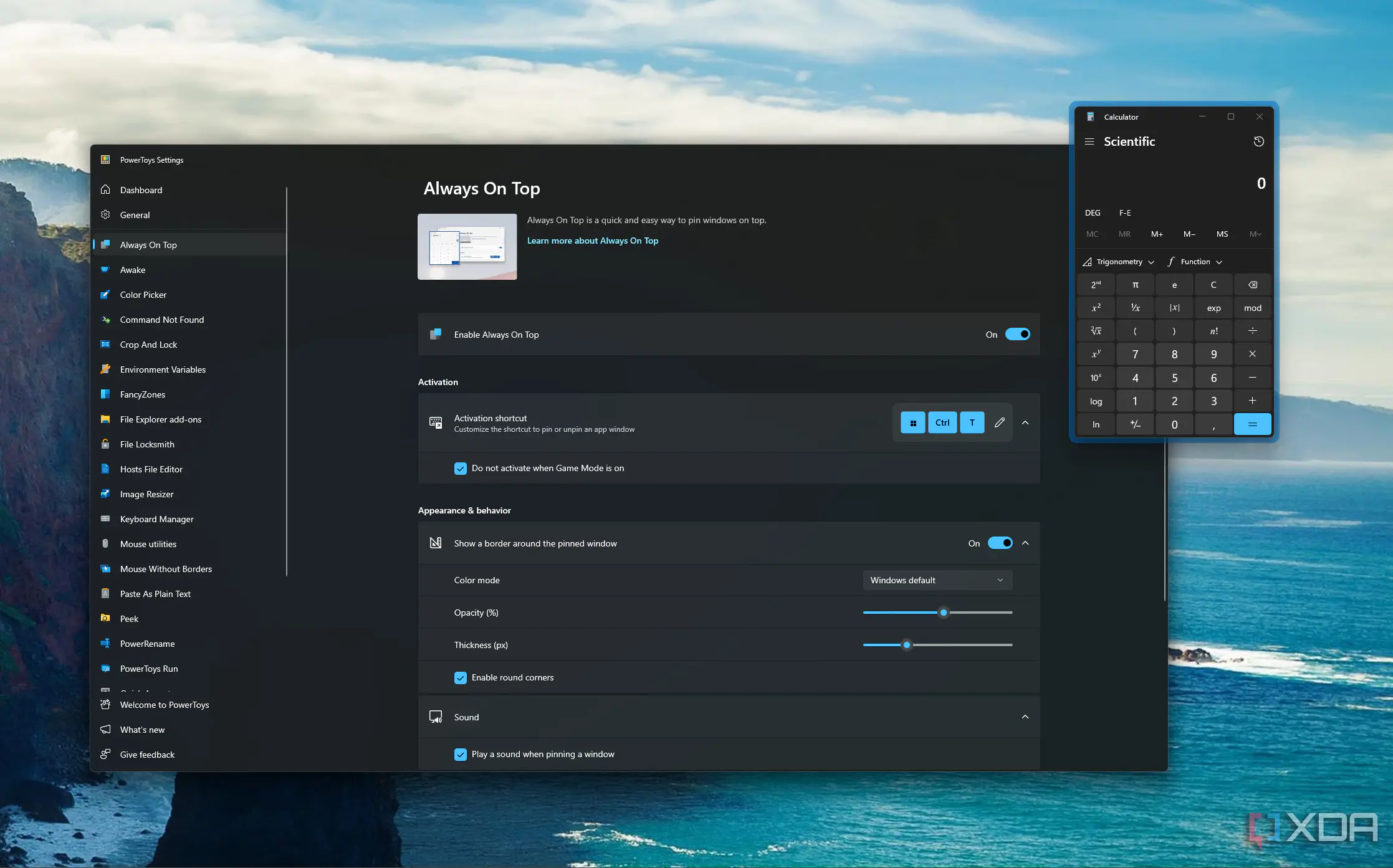Image resolution: width=1393 pixels, height=868 pixels.
Task: Click the Windows key shortcut tile
Action: tap(913, 422)
